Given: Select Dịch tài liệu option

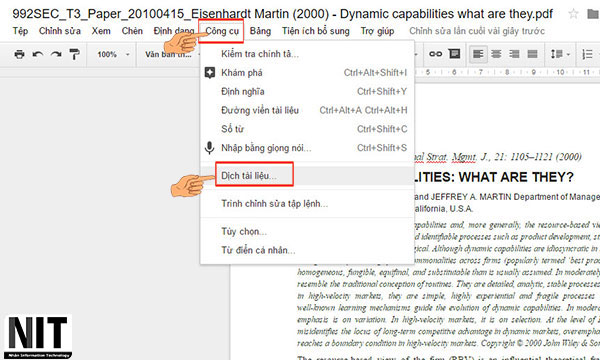Looking at the screenshot, I should point(307,176).
